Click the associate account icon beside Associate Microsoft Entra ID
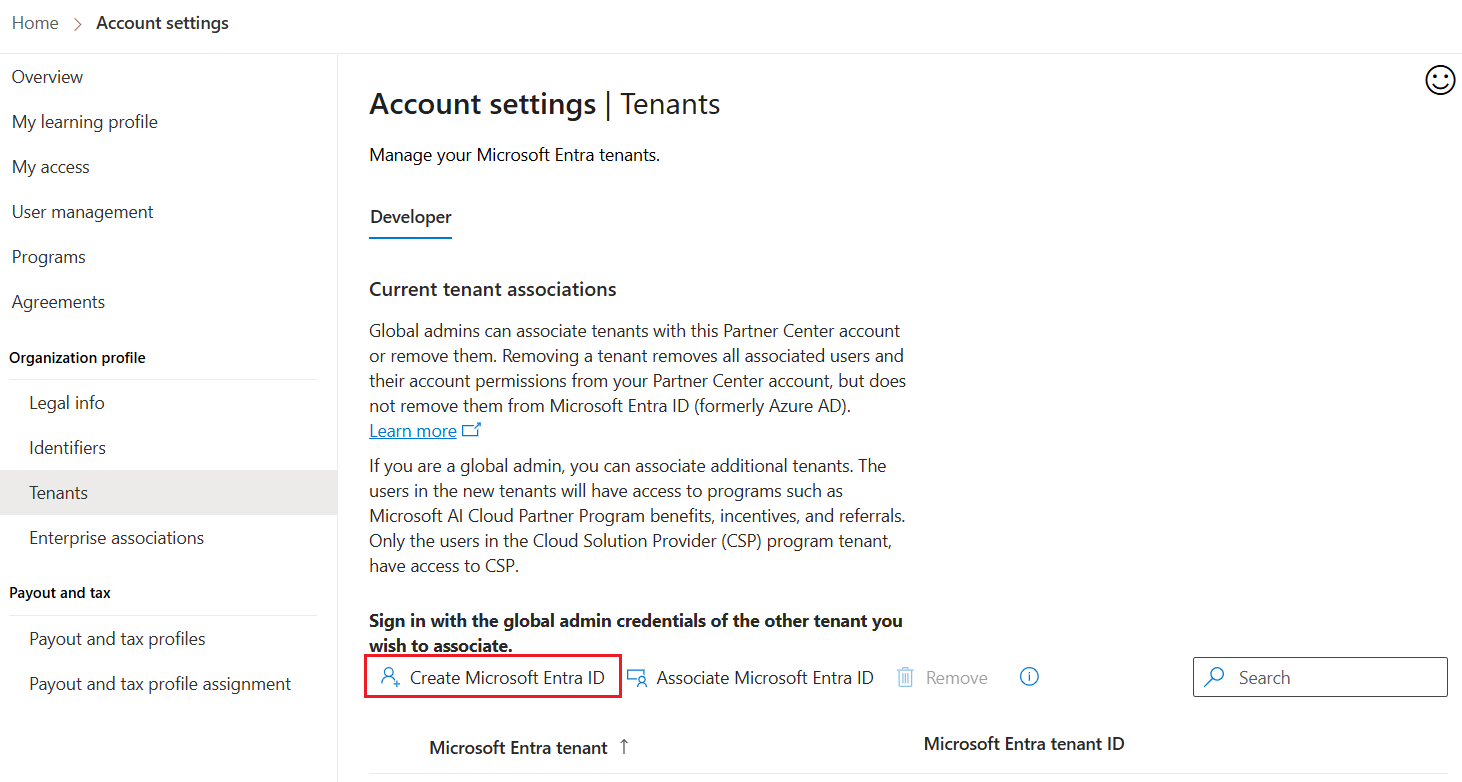The image size is (1462, 782). coord(638,677)
